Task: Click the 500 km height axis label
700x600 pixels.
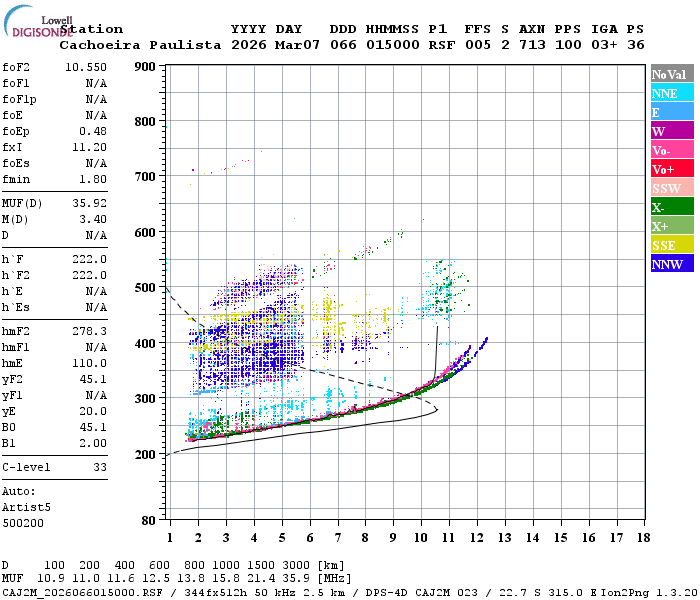Action: pos(145,288)
